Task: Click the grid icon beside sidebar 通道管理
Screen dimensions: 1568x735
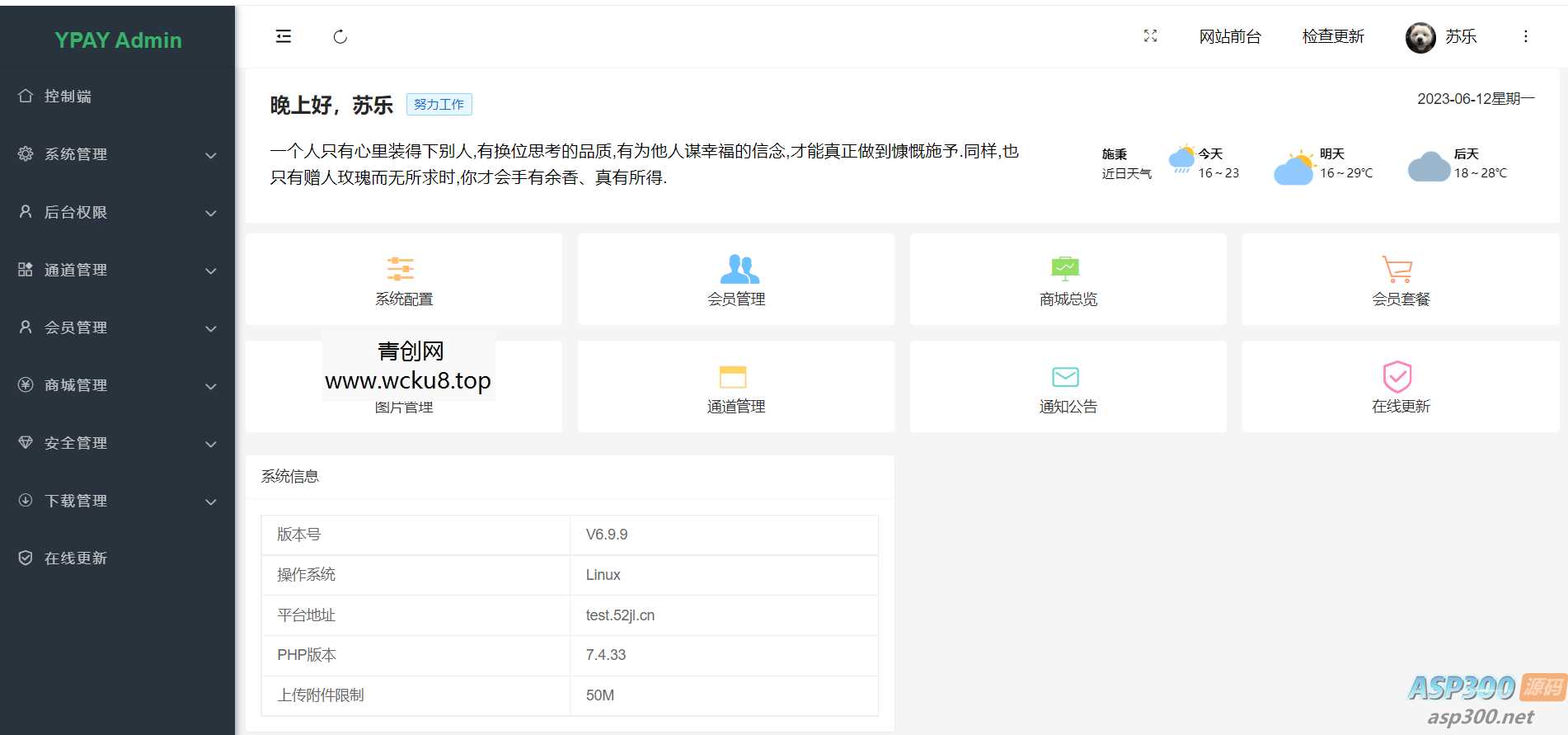Action: [26, 269]
